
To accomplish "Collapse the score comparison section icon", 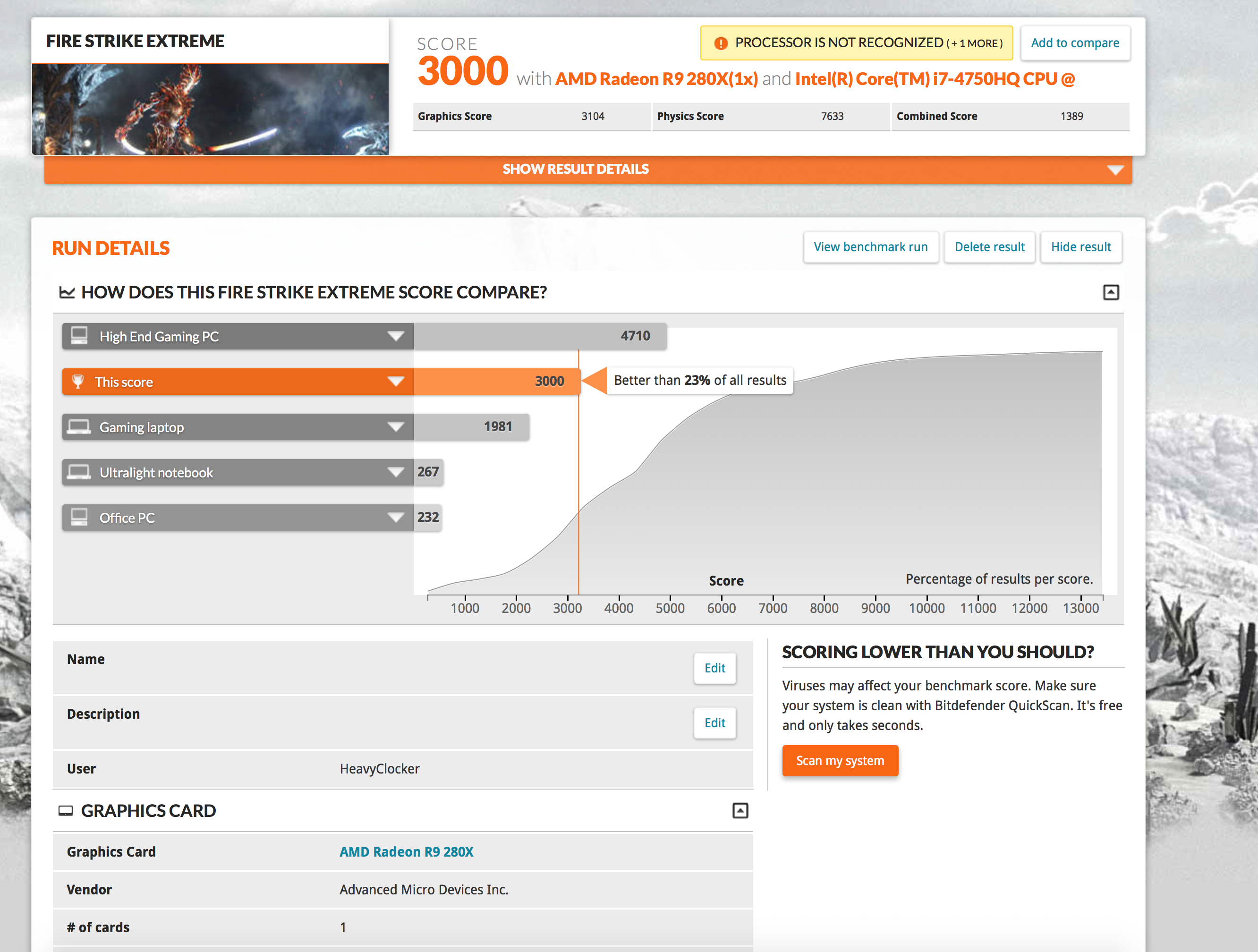I will pos(1111,292).
